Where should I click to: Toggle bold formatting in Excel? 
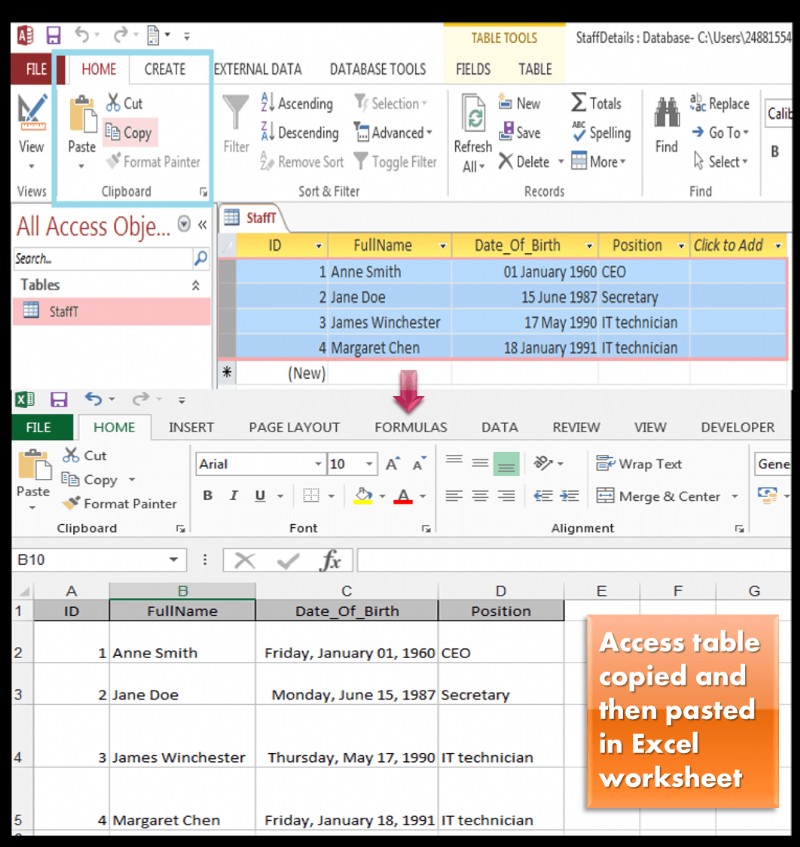[208, 496]
